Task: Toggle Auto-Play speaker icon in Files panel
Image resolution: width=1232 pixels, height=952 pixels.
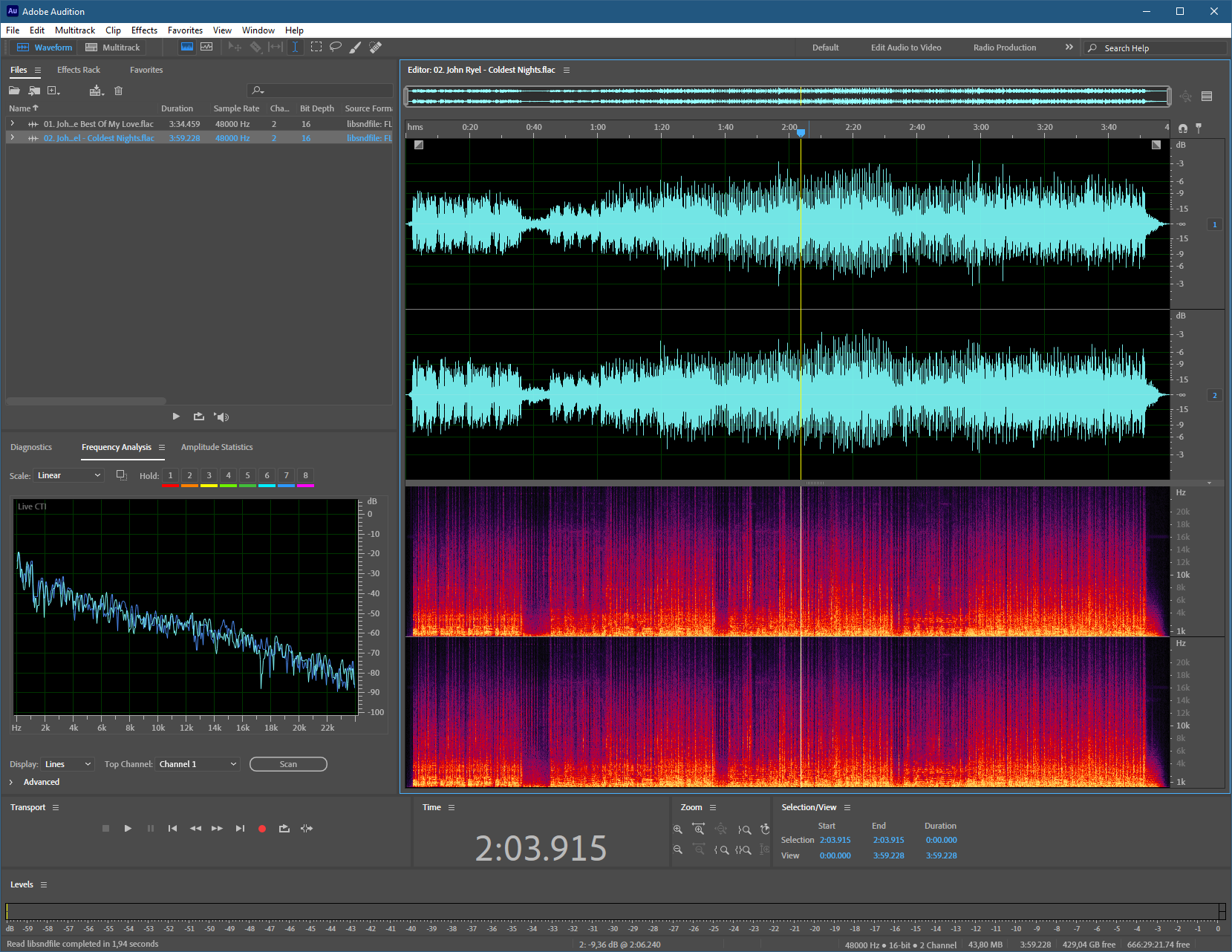Action: click(221, 417)
